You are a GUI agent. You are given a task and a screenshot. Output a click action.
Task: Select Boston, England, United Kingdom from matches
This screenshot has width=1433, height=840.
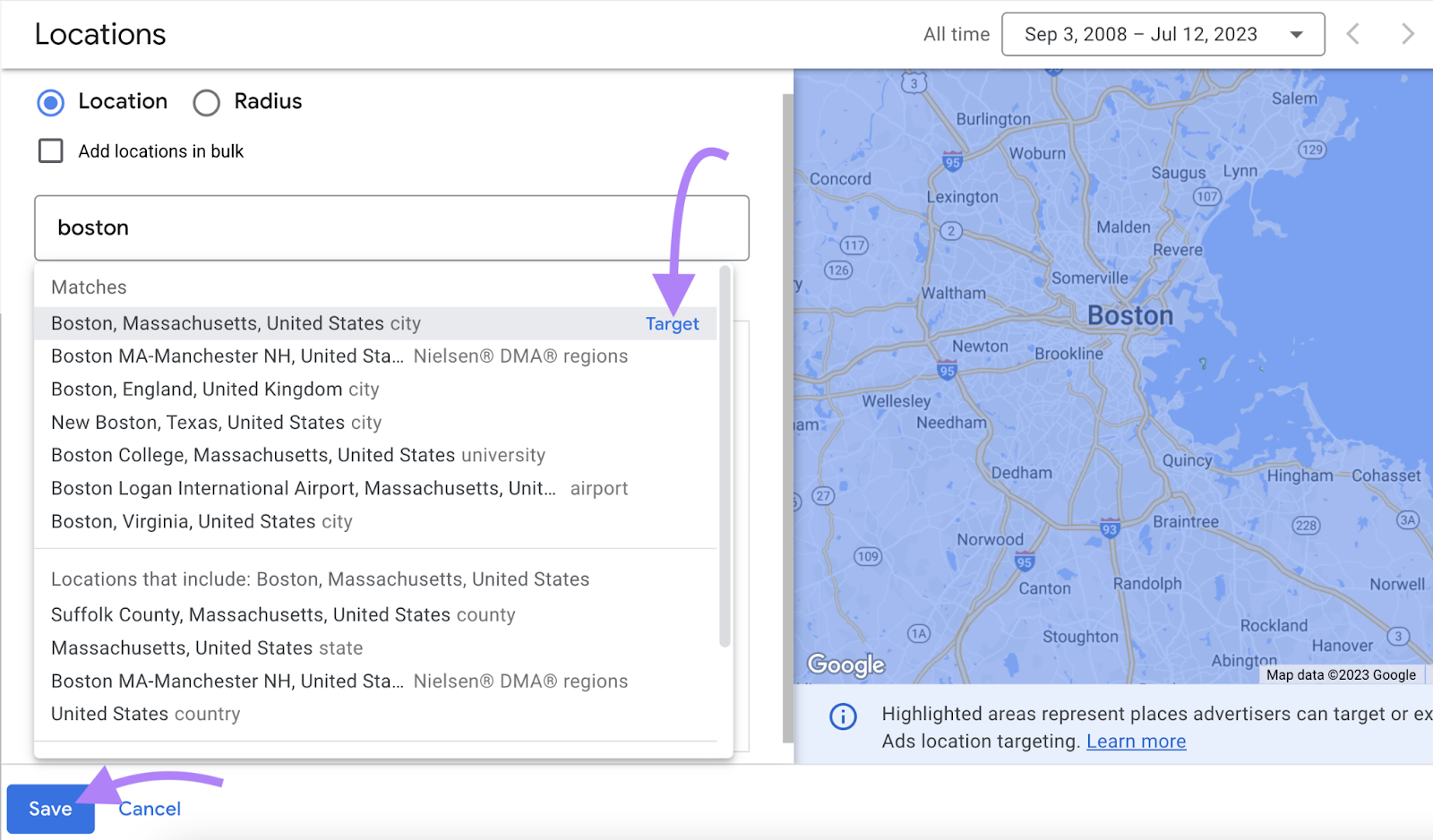coord(213,389)
